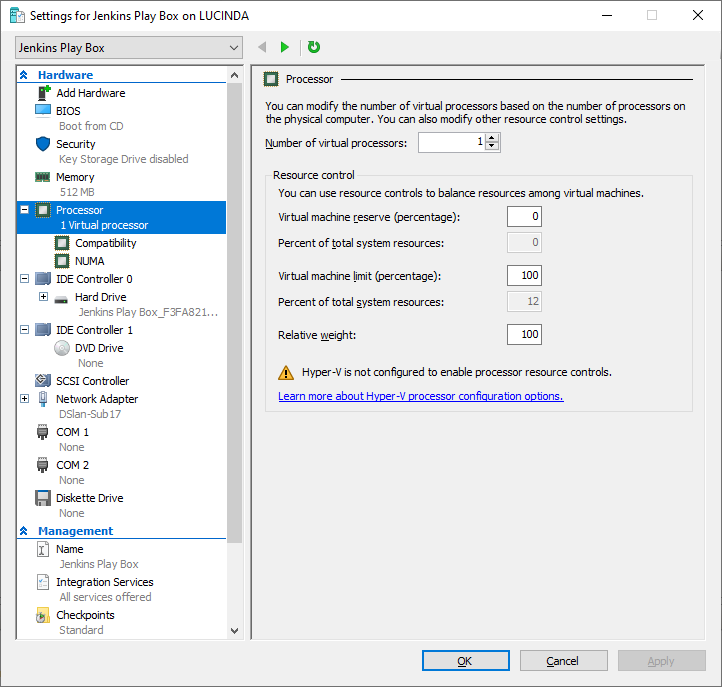
Task: Click the Checkpoints icon
Action: pos(43,615)
